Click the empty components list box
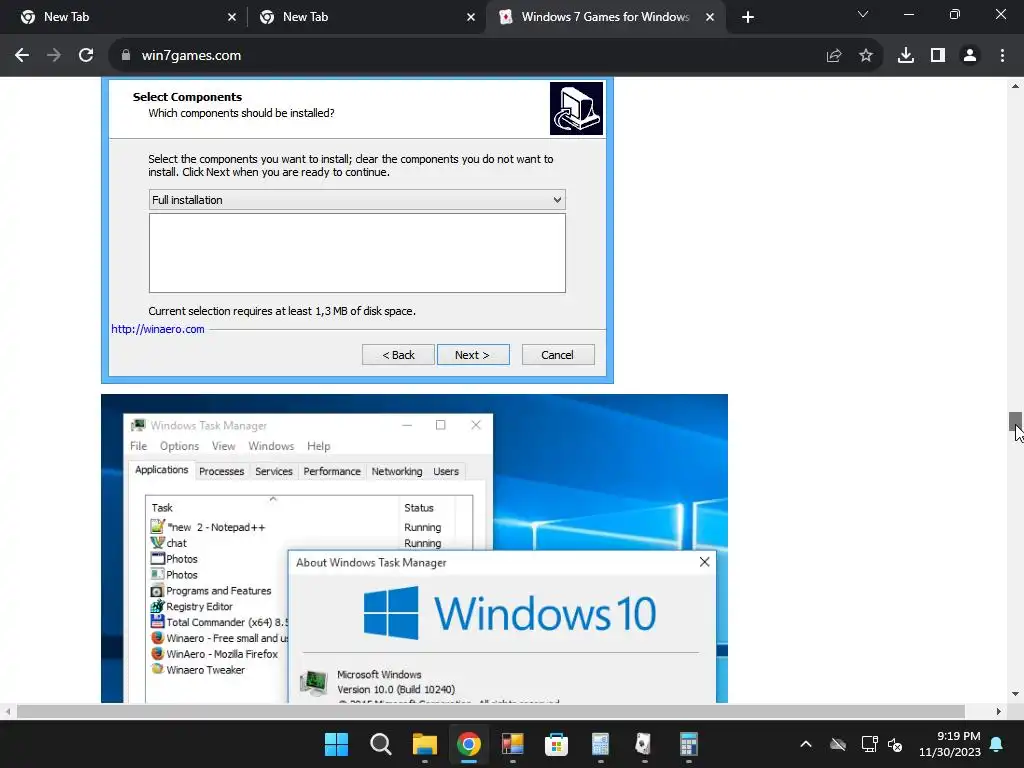 click(x=357, y=253)
